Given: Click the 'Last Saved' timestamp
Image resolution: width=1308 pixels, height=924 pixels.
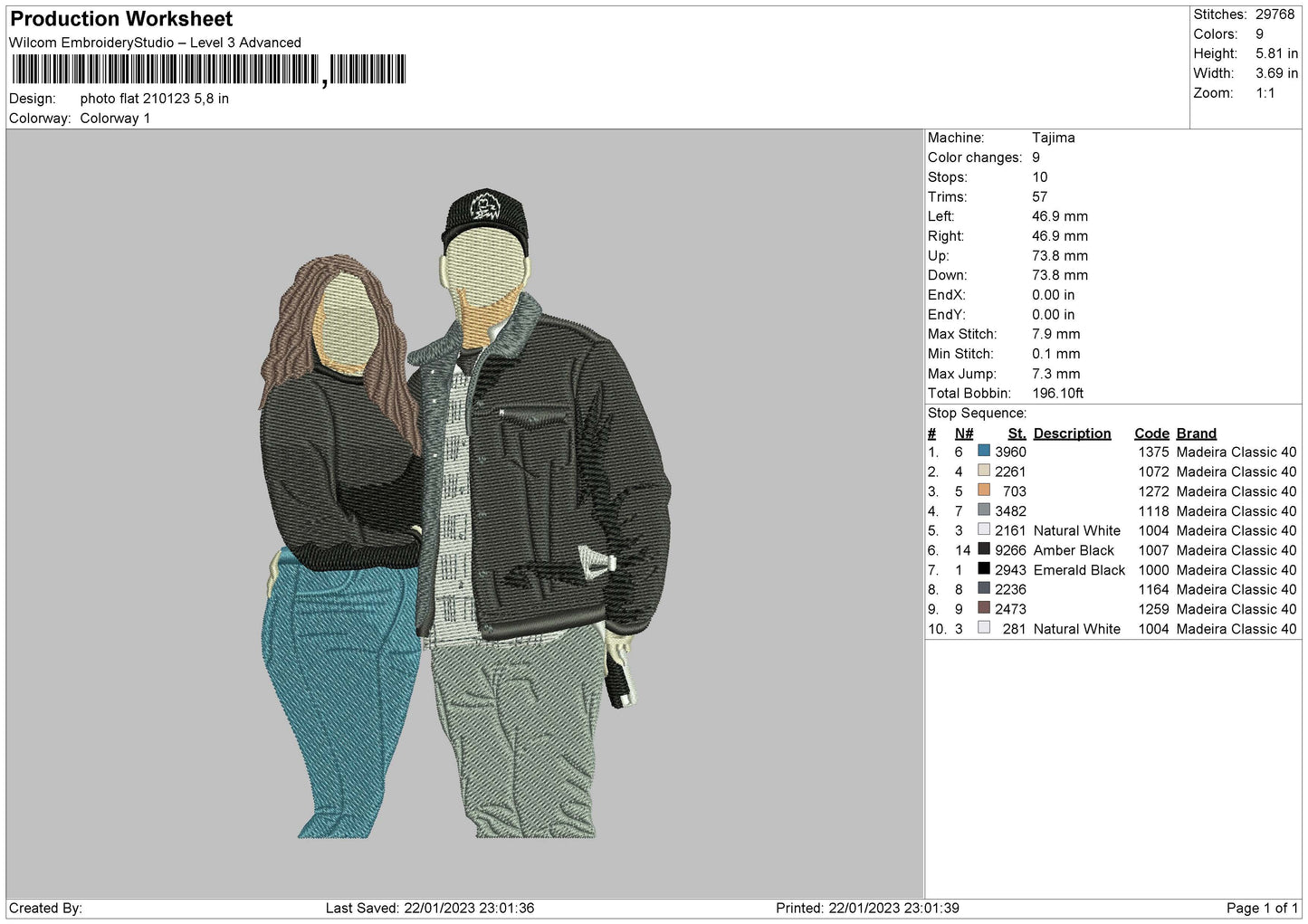Looking at the screenshot, I should (x=430, y=908).
